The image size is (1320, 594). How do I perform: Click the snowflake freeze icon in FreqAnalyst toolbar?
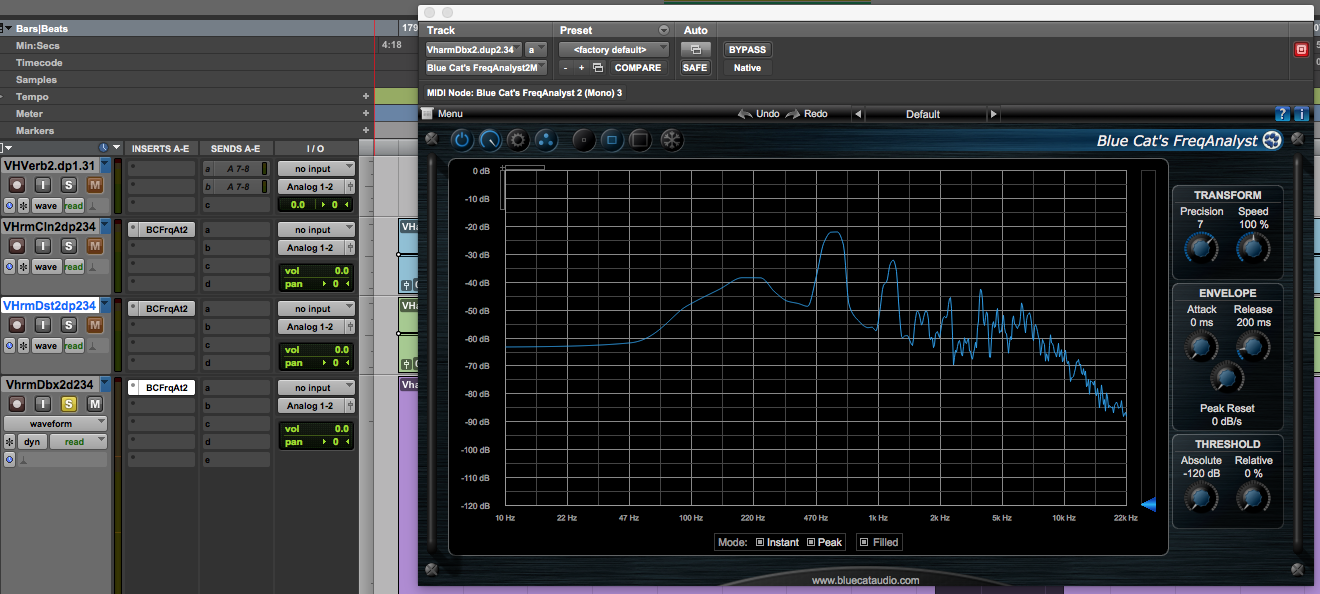[x=671, y=140]
